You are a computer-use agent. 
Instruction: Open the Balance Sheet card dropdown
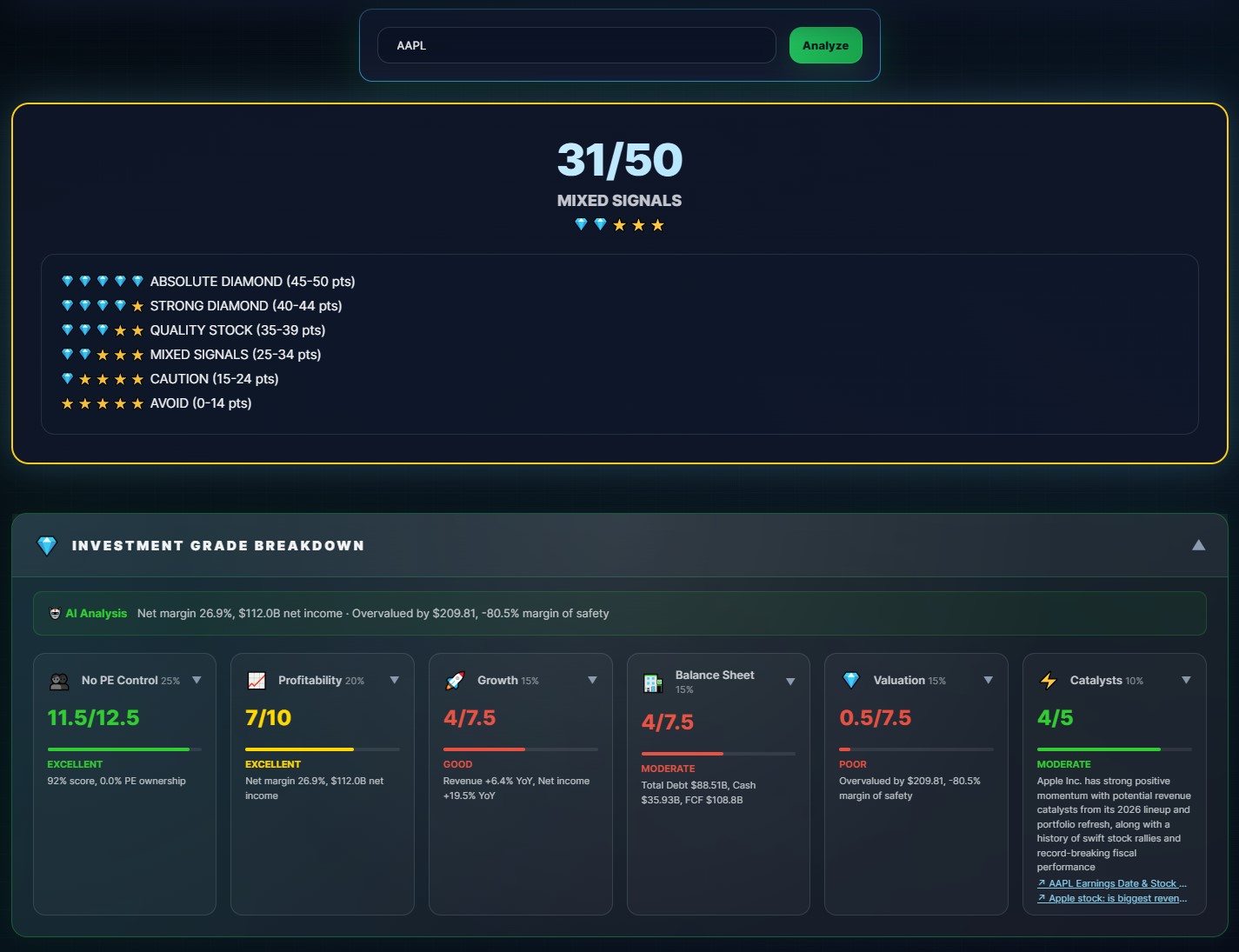pos(790,682)
